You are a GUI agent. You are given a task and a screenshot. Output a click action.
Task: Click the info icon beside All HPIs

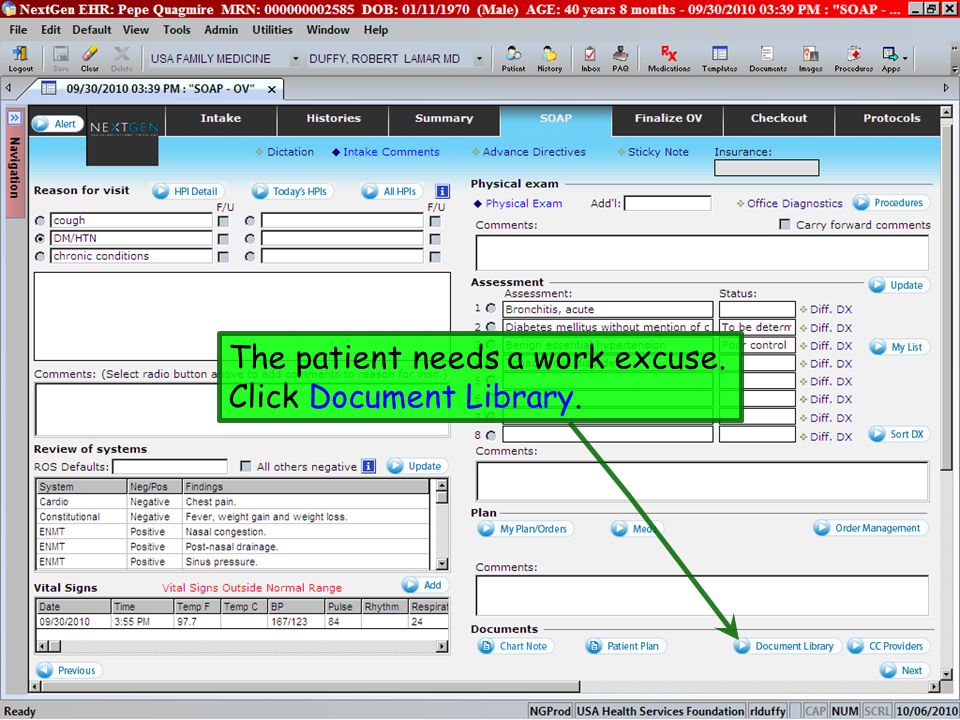tap(442, 191)
